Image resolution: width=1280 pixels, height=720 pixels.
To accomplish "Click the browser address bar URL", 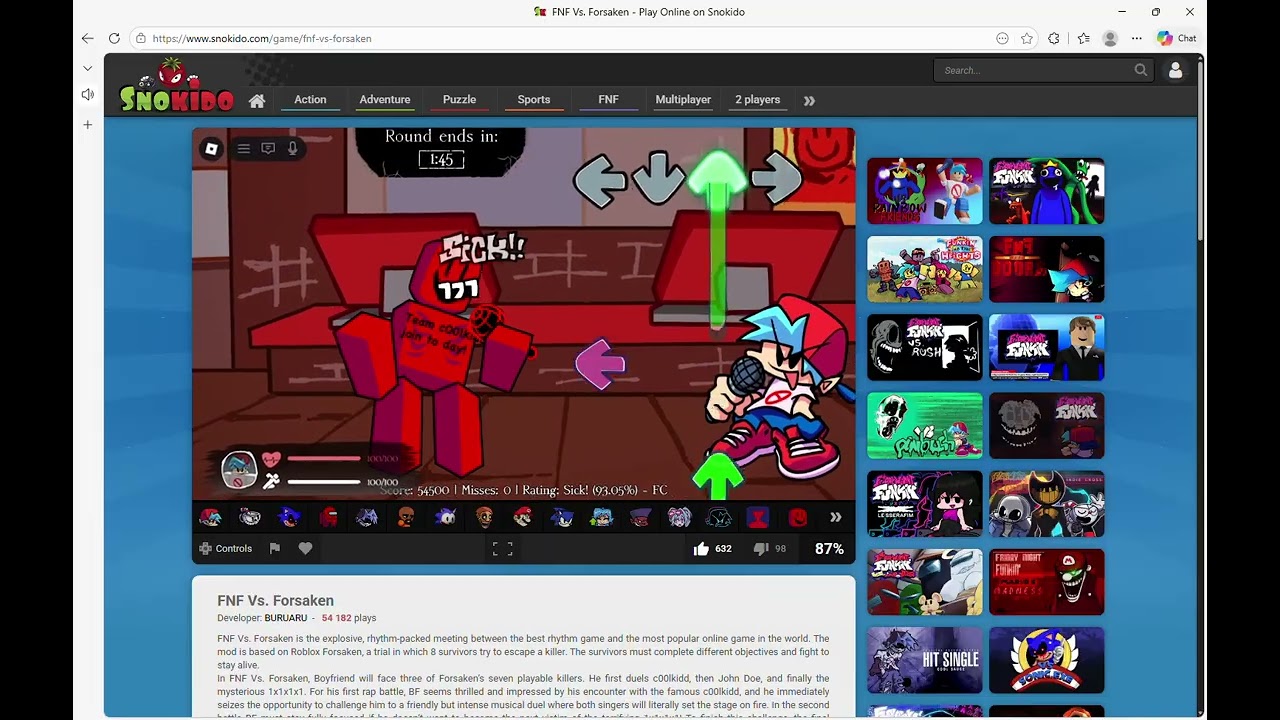I will 262,38.
